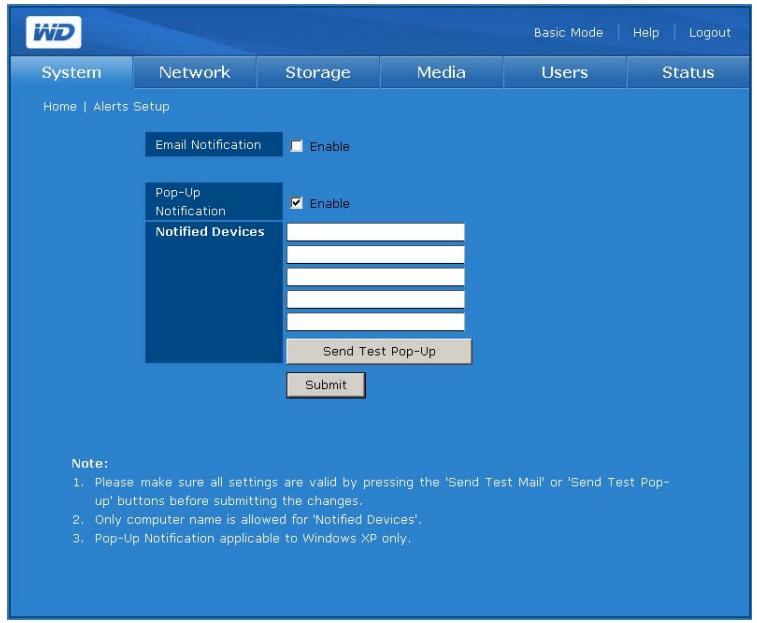757x623 pixels.
Task: Log out using the Logout link
Action: (x=710, y=33)
